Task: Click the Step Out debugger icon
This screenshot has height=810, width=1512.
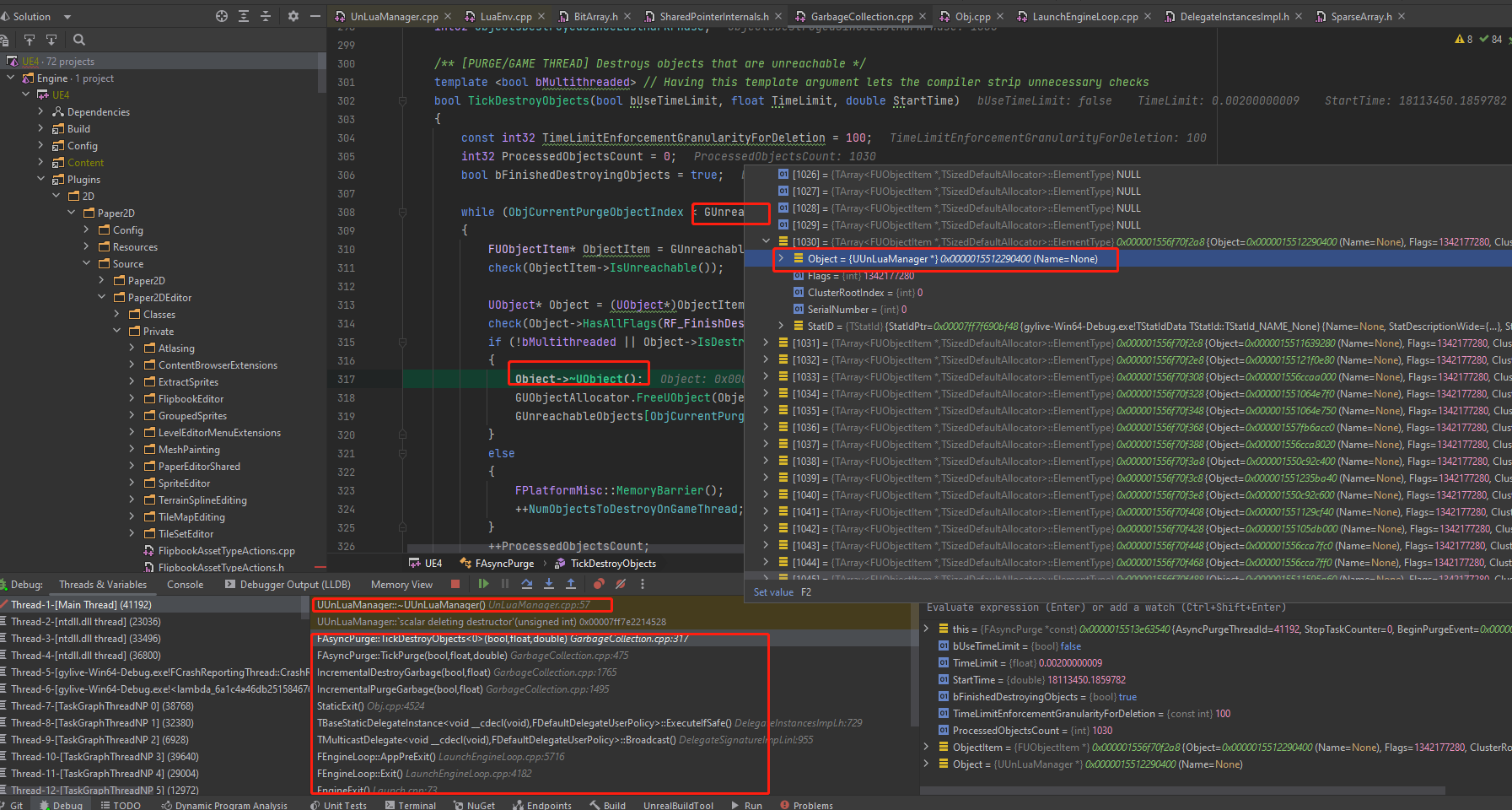Action: [x=571, y=584]
